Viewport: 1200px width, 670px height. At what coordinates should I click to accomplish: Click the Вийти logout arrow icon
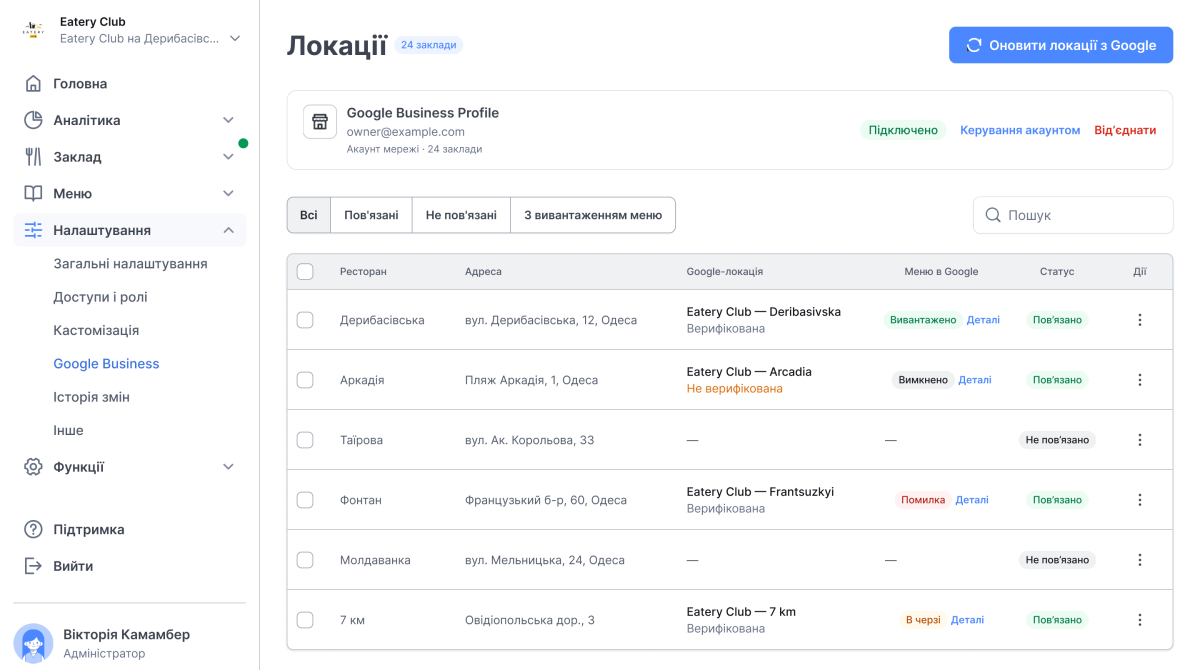click(x=34, y=566)
